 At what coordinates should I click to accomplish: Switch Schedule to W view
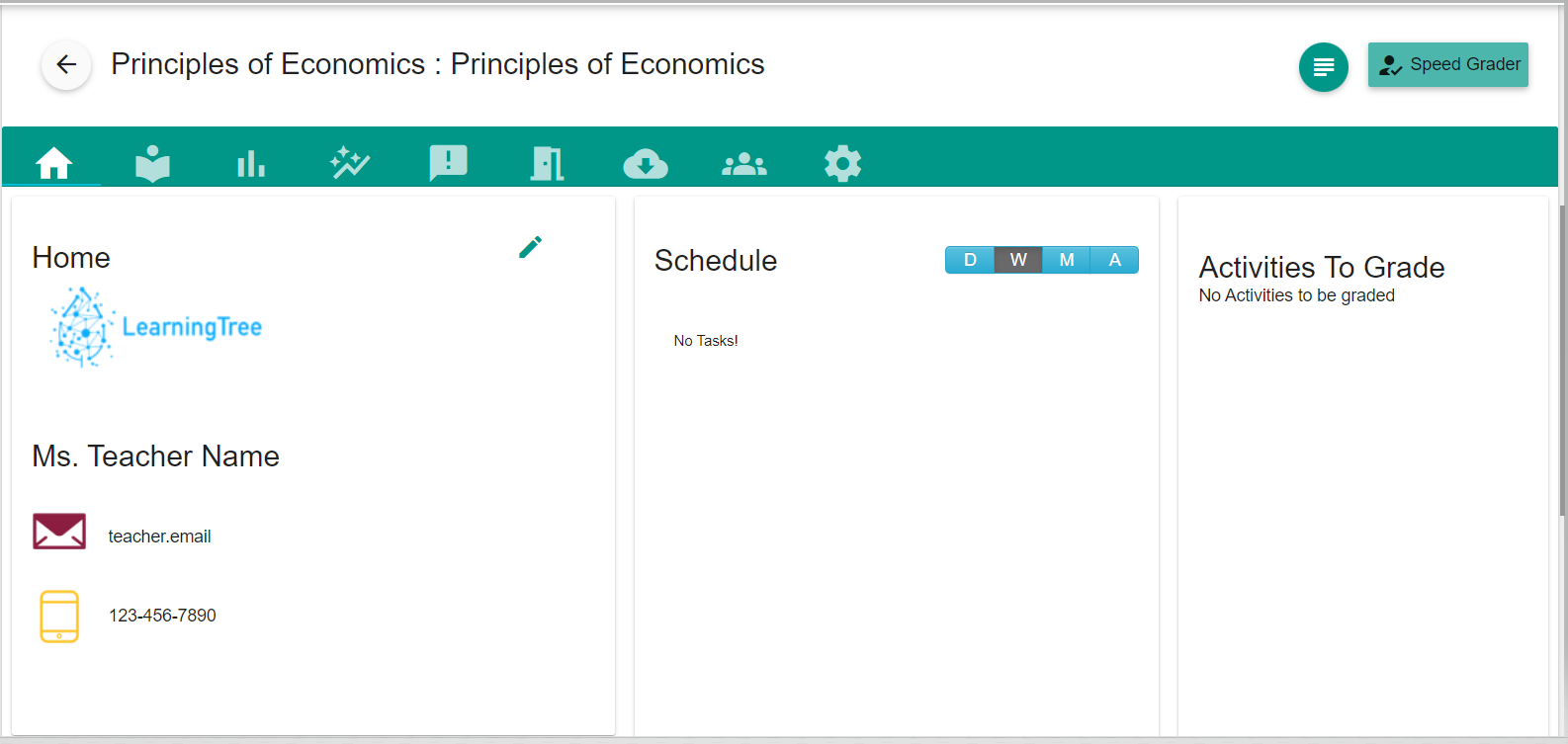point(1018,260)
